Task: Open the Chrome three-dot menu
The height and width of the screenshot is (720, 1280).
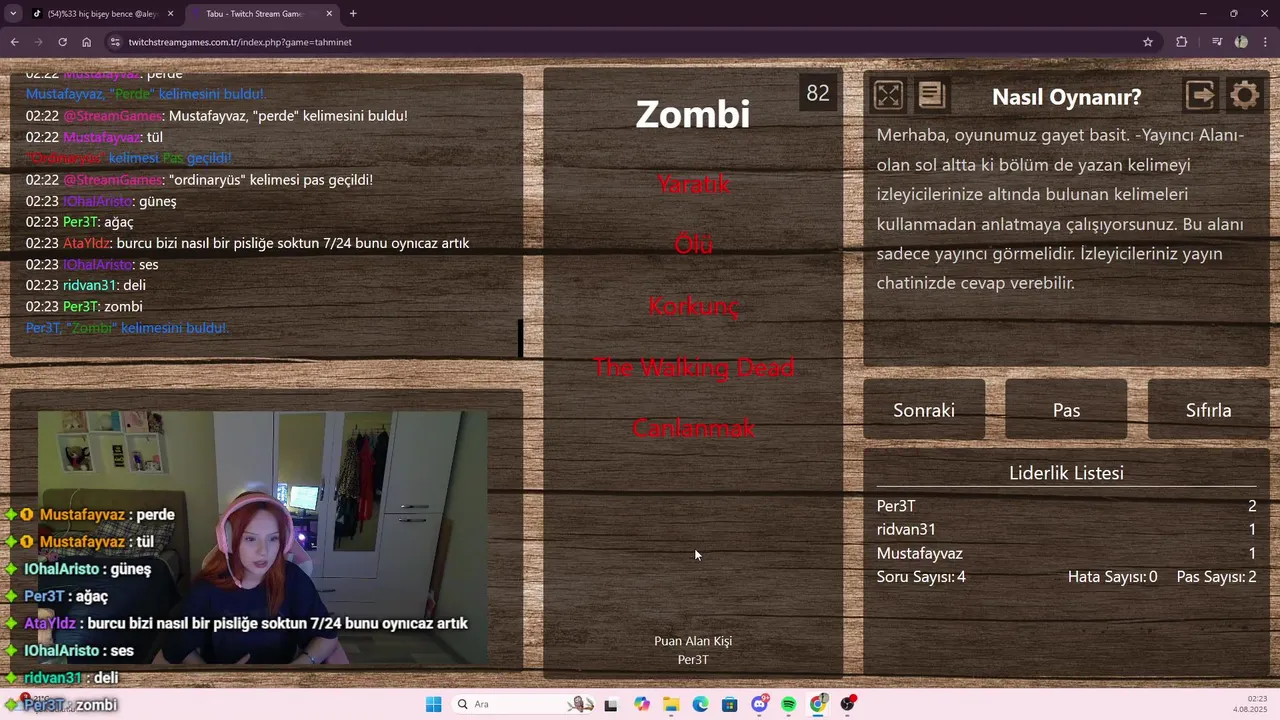Action: point(1266,42)
